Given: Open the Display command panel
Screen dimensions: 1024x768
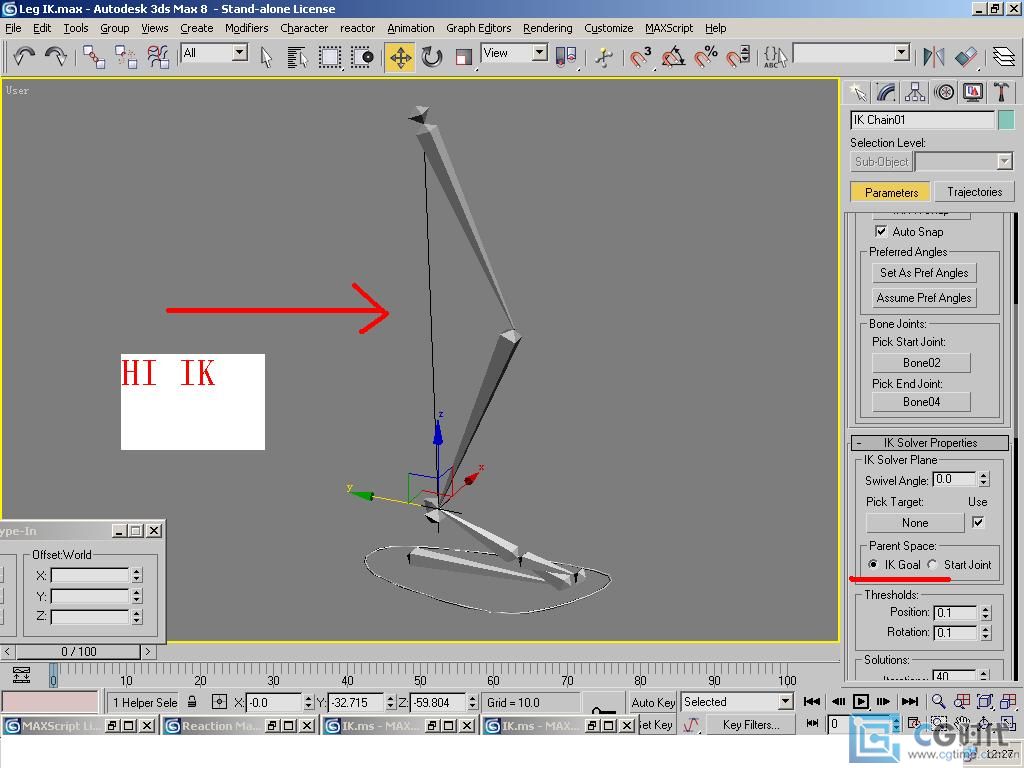Looking at the screenshot, I should [x=972, y=92].
